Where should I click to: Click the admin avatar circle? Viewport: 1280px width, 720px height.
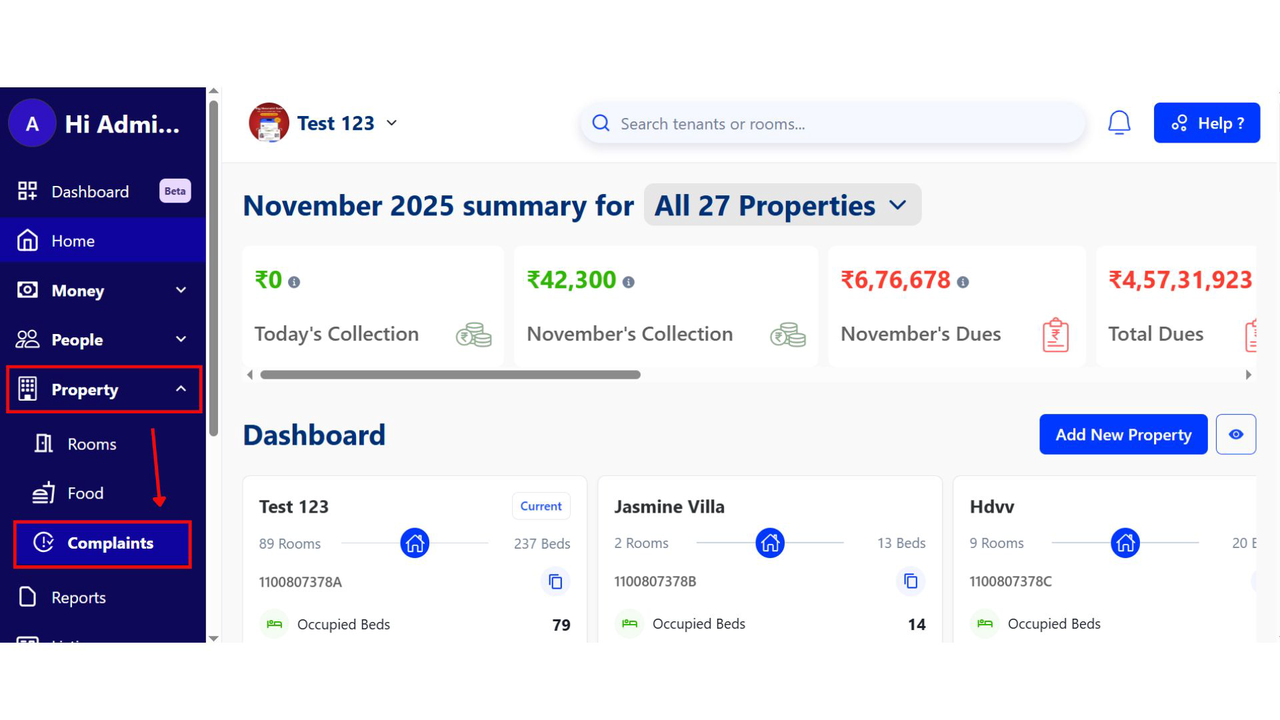tap(32, 124)
